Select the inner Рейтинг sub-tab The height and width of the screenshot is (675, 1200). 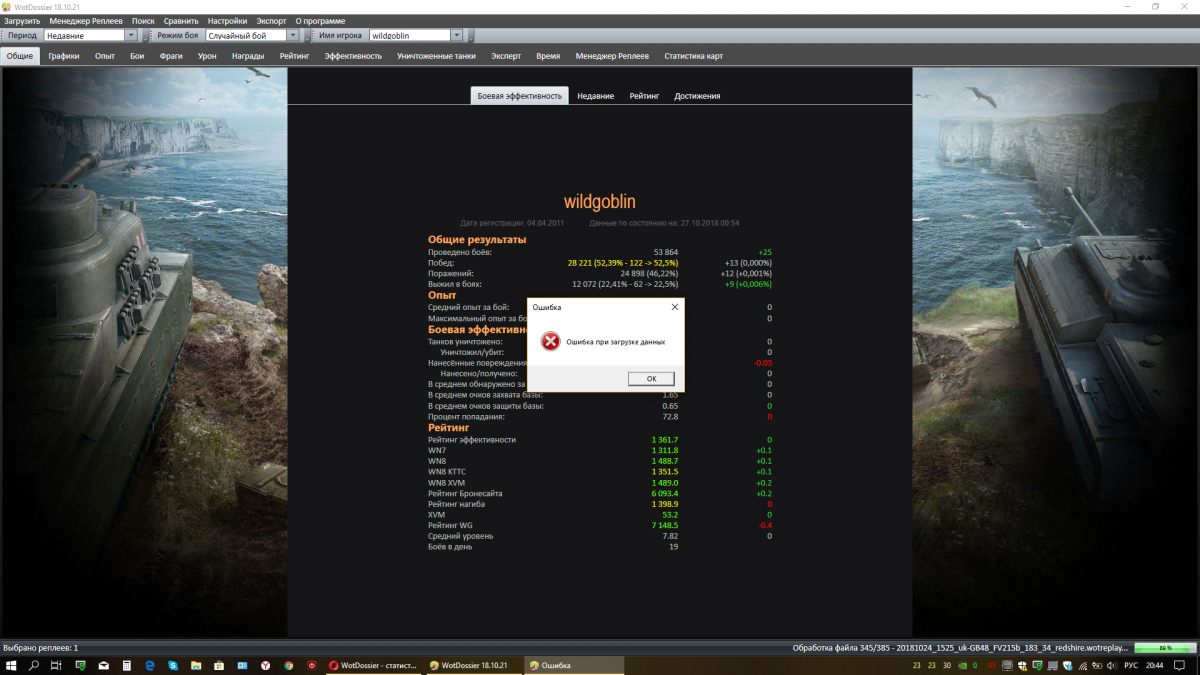coord(644,96)
